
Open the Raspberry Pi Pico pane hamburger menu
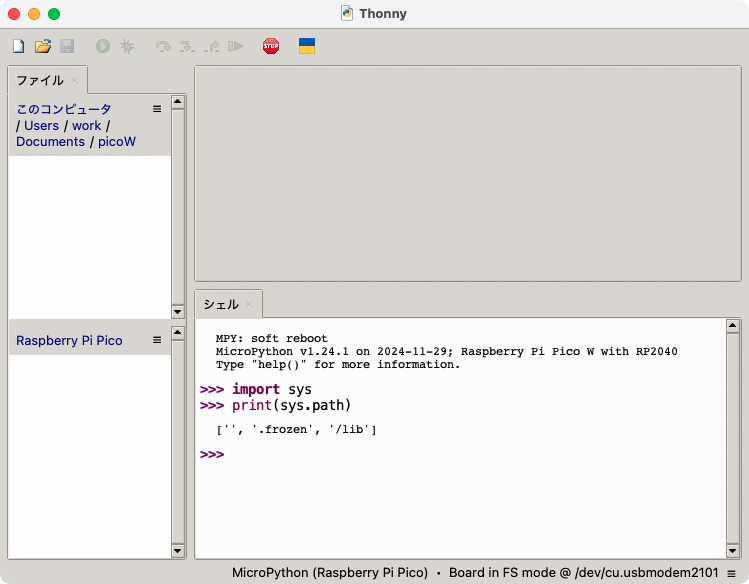157,340
